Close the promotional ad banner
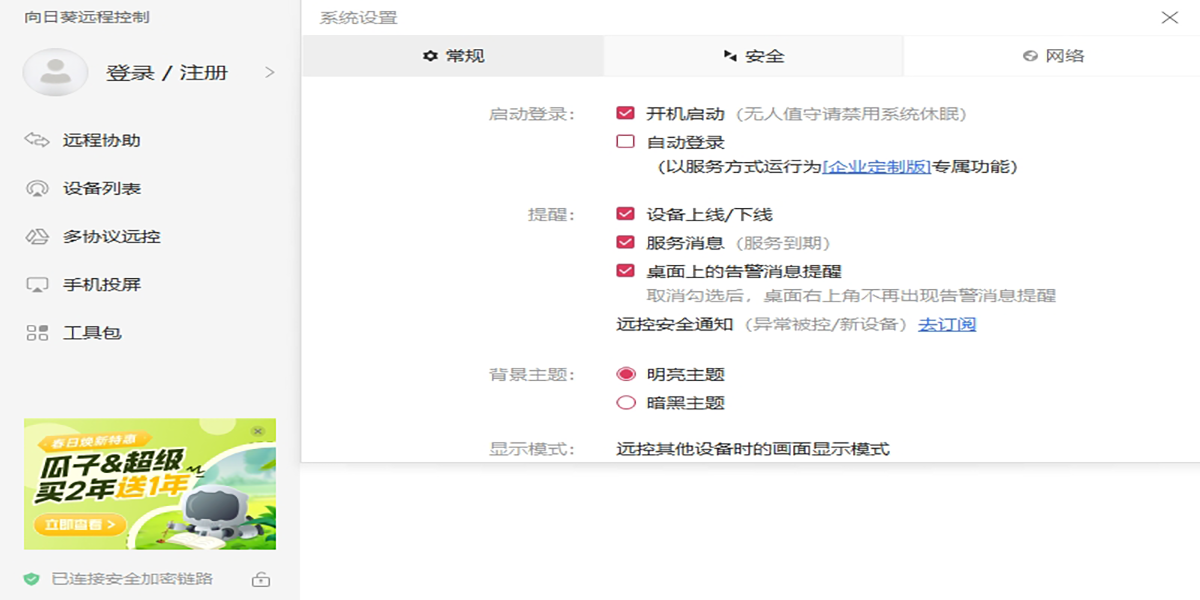This screenshot has height=600, width=1200. [258, 430]
